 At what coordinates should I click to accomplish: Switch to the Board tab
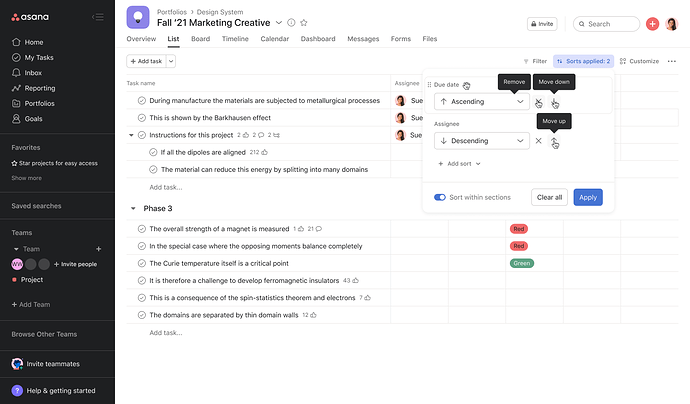200,39
